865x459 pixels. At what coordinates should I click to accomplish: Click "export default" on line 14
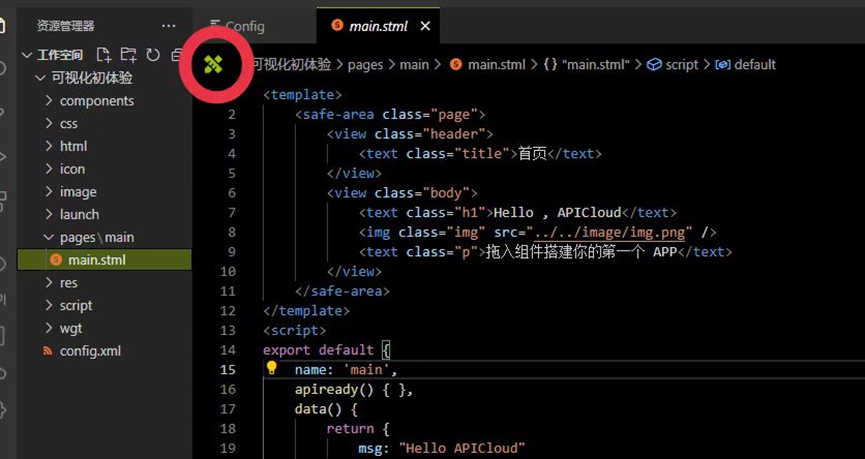pyautogui.click(x=318, y=350)
